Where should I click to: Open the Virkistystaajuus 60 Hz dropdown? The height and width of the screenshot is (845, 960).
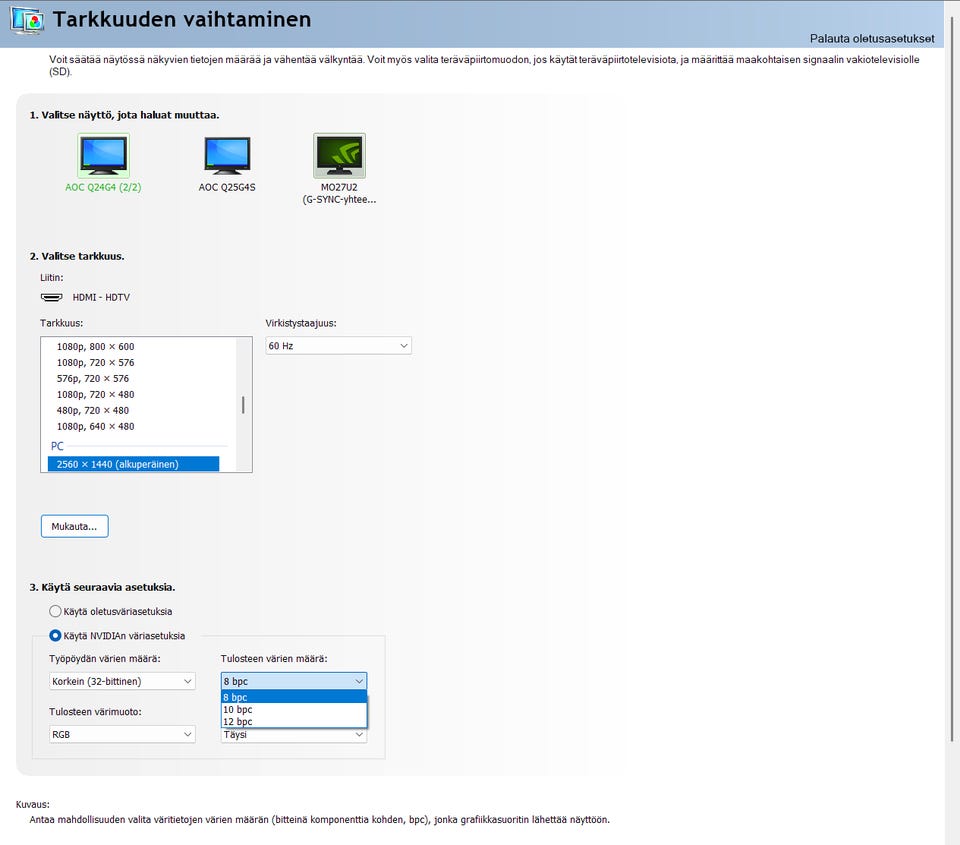(x=339, y=346)
